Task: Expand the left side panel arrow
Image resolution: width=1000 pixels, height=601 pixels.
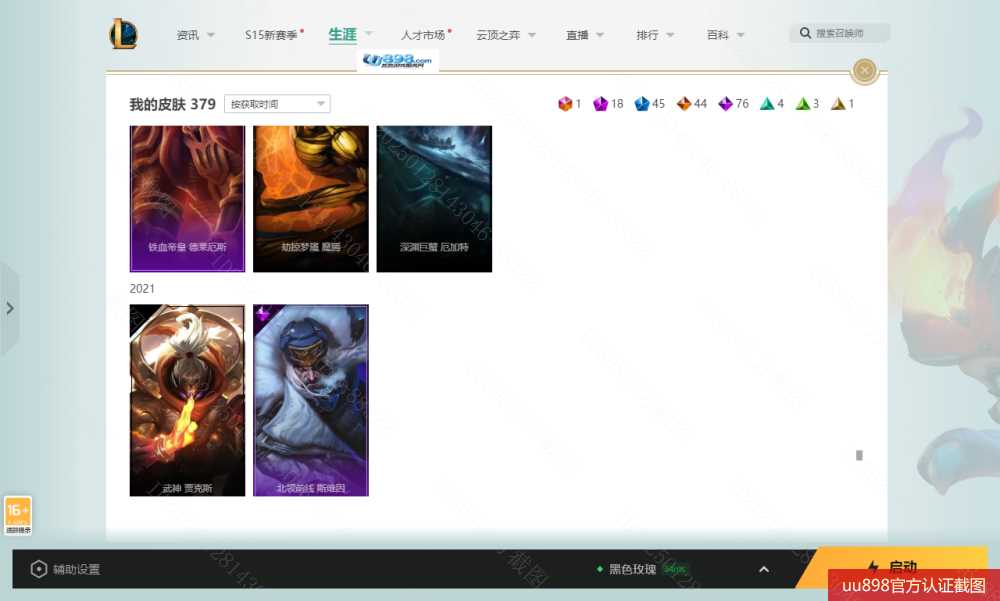Action: (10, 309)
